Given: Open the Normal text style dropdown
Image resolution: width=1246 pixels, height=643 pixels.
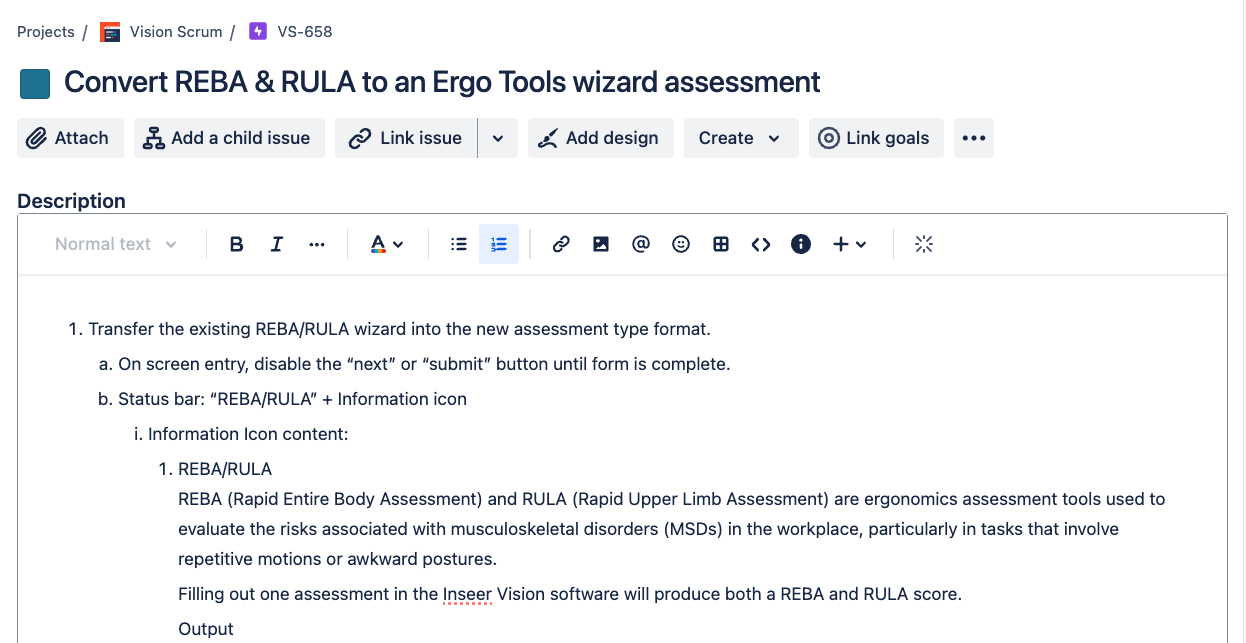Looking at the screenshot, I should click(x=116, y=244).
